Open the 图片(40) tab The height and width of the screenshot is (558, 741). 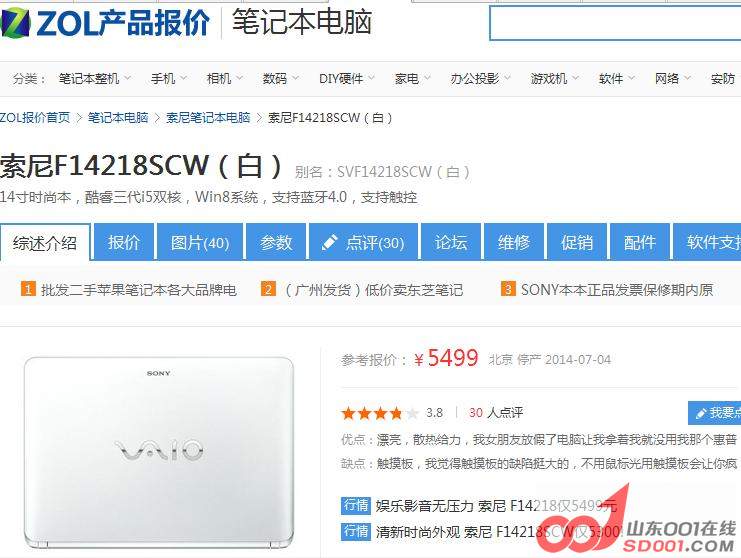coord(200,242)
